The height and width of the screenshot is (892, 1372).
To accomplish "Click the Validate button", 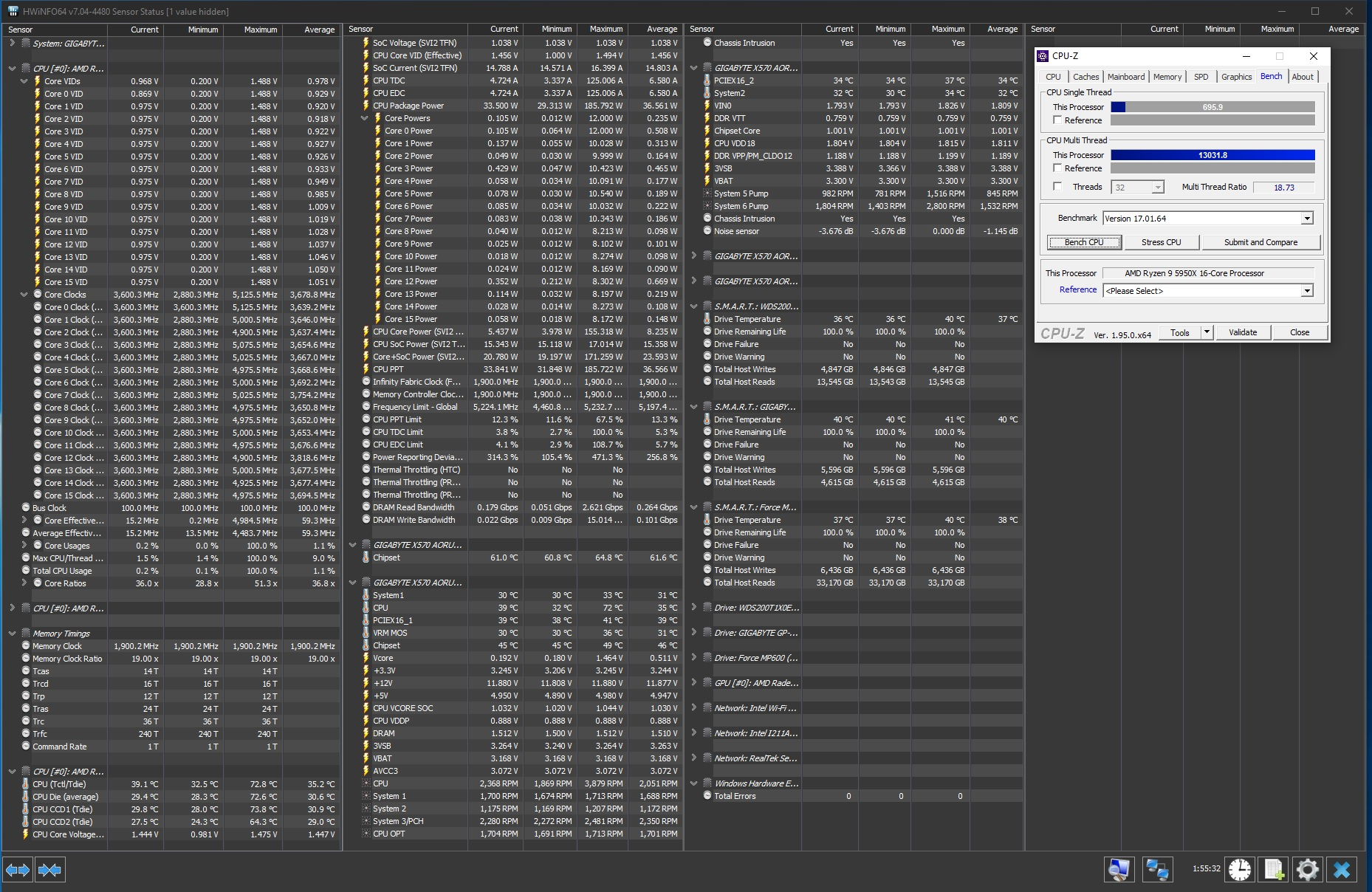I will (1243, 332).
